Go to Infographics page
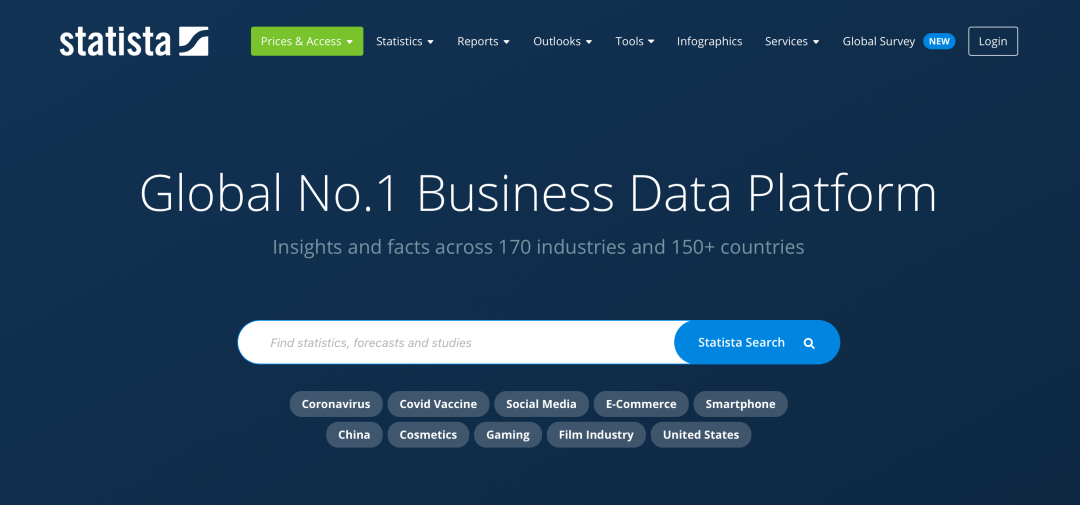Screen dimensions: 1080x505 coord(709,41)
